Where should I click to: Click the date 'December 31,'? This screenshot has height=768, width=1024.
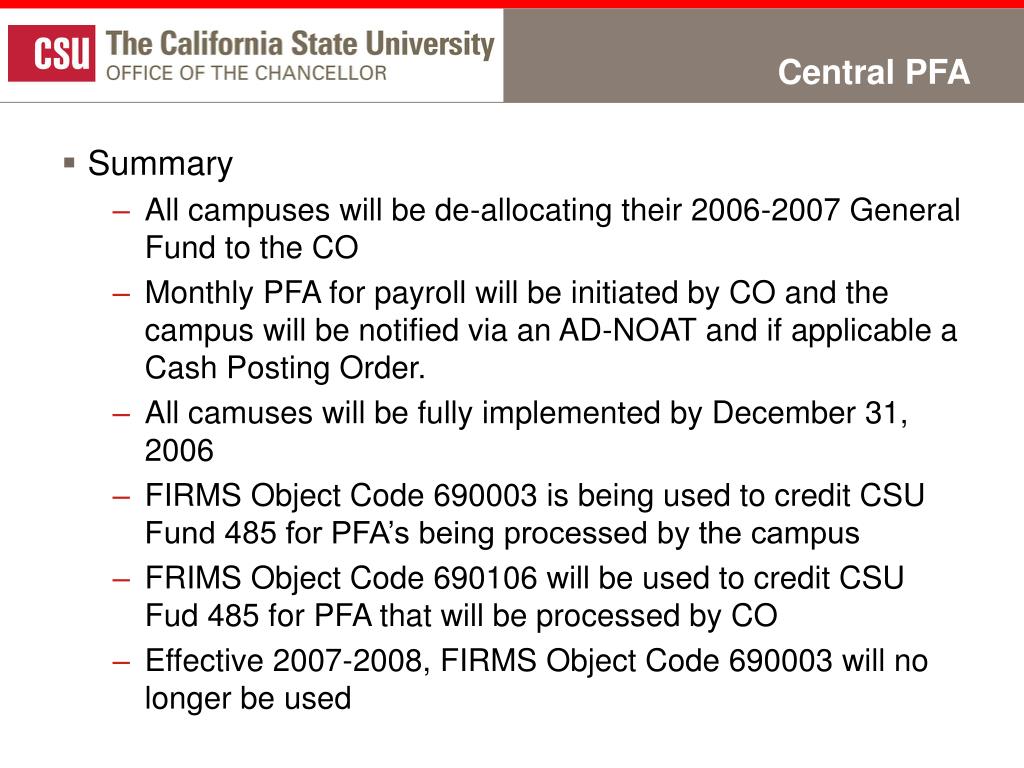(x=810, y=413)
